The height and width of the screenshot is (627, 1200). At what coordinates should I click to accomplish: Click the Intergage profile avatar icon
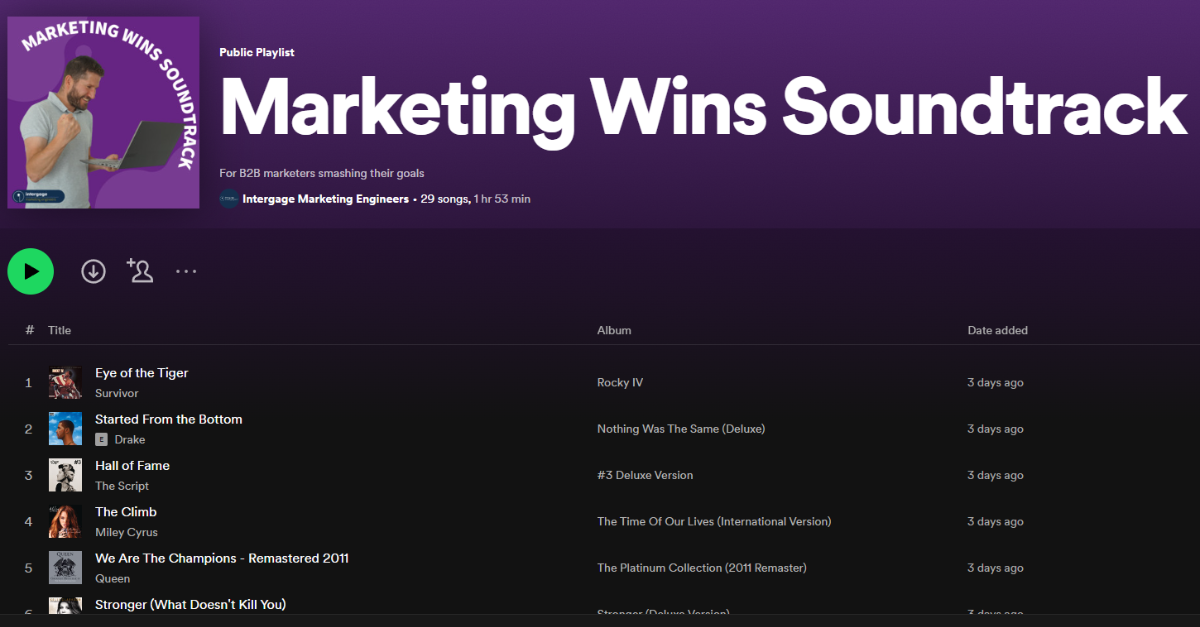[229, 199]
